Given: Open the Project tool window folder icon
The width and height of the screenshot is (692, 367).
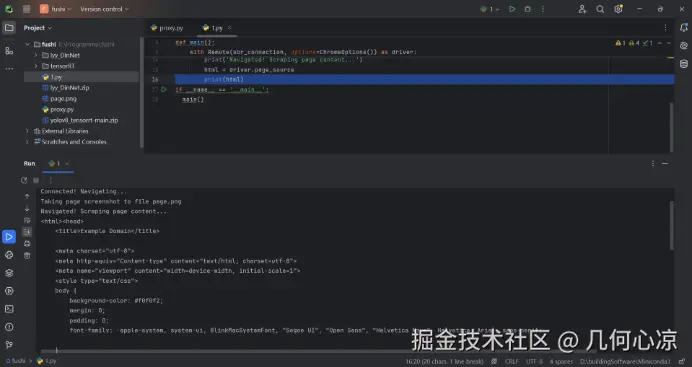Looking at the screenshot, I should (9, 28).
